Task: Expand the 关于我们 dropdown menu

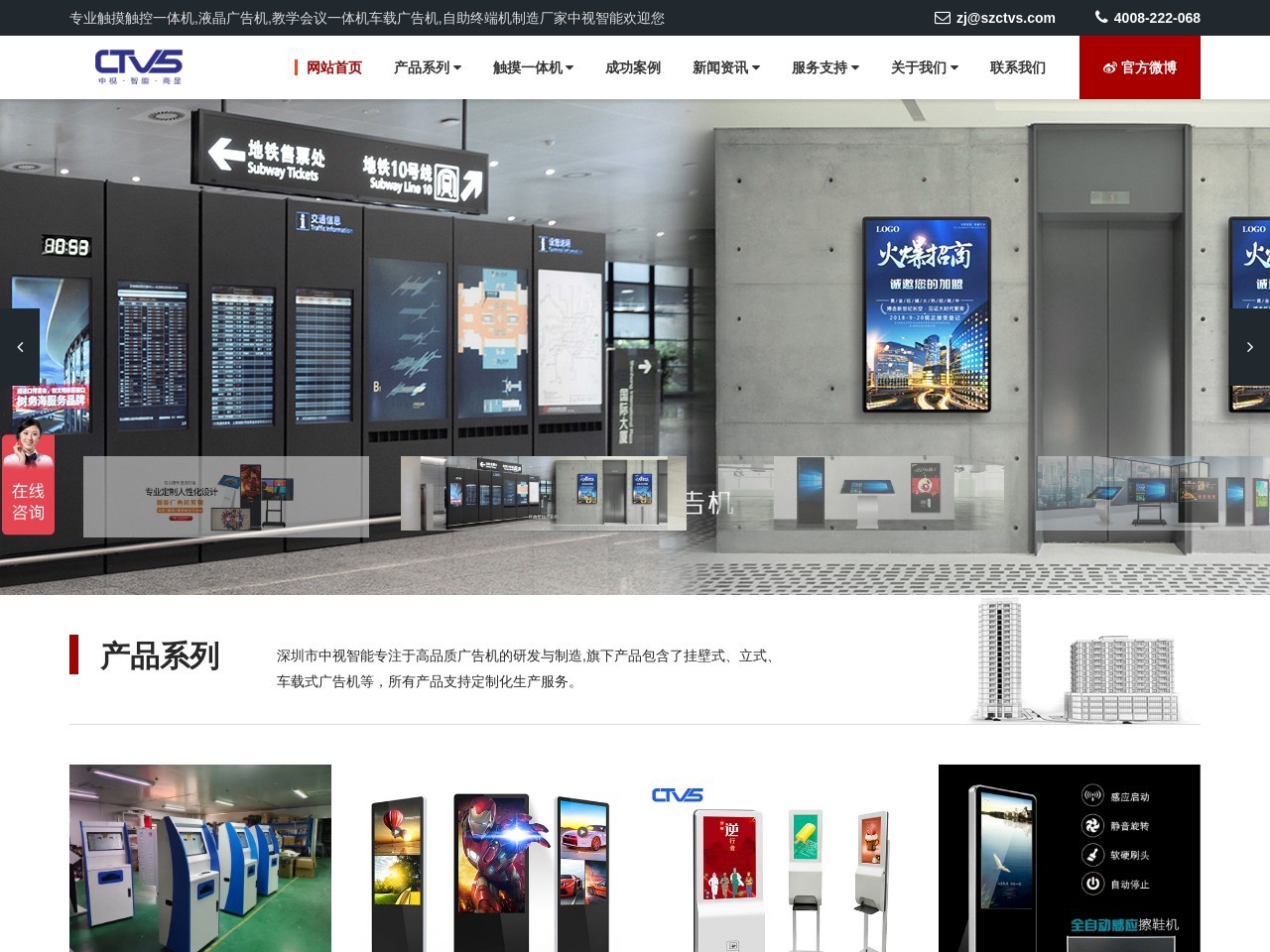Action: 925,67
